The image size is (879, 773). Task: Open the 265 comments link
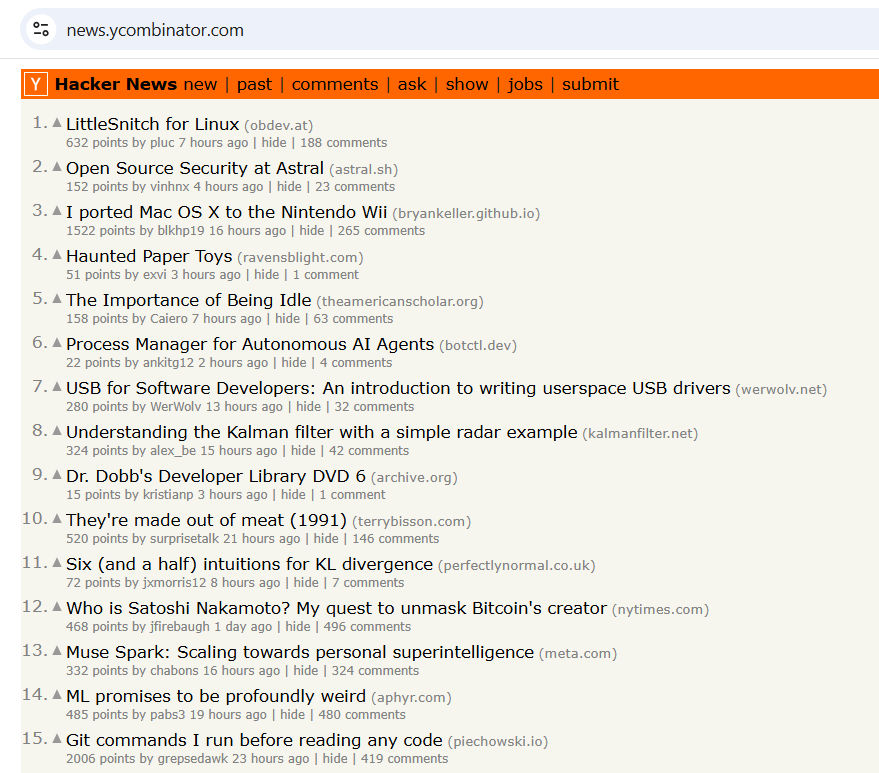tap(381, 230)
